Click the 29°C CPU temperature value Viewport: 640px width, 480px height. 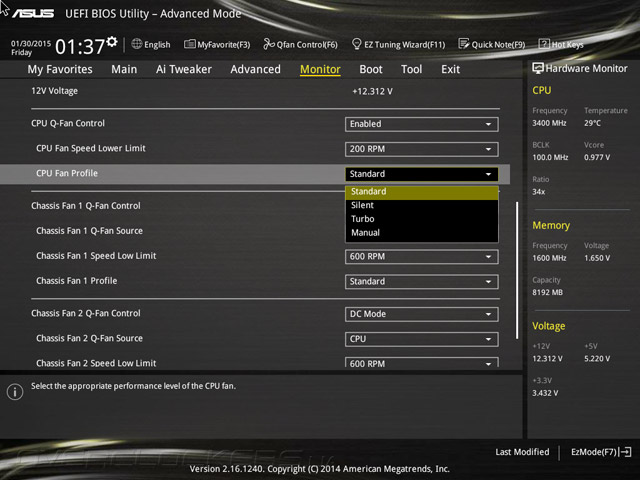[x=592, y=123]
